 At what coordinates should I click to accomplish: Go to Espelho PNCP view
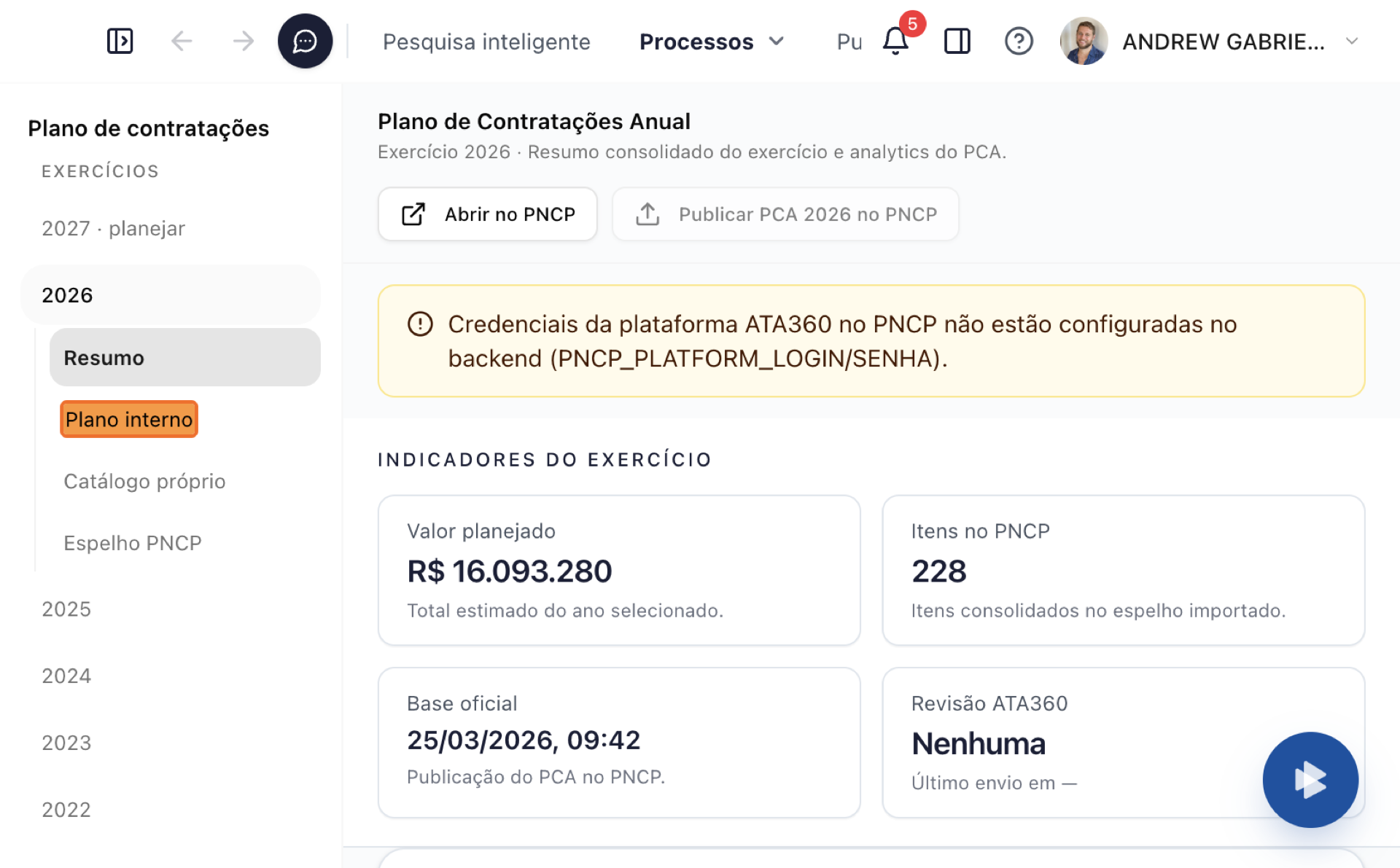click(x=133, y=543)
